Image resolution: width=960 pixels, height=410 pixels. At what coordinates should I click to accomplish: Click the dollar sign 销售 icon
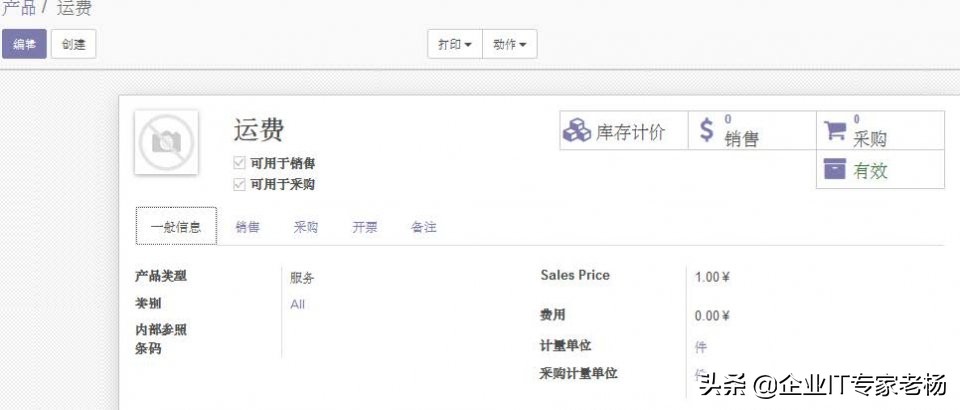click(x=707, y=130)
